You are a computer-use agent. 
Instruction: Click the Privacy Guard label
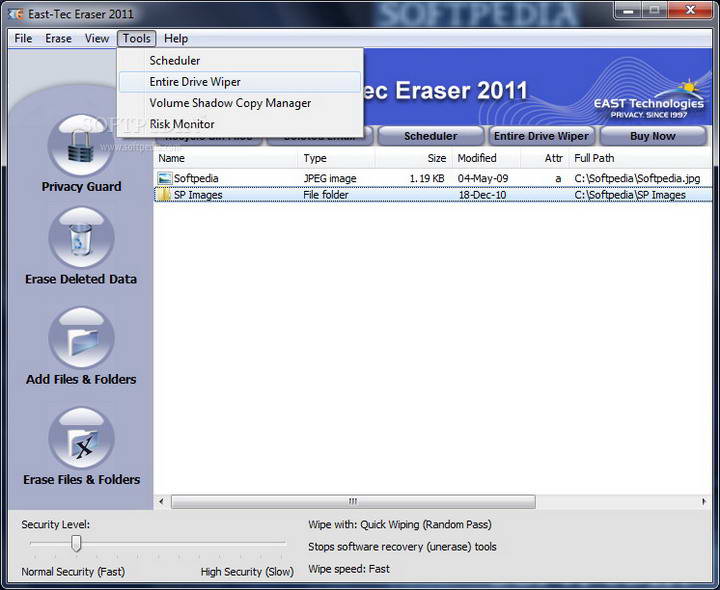(81, 186)
